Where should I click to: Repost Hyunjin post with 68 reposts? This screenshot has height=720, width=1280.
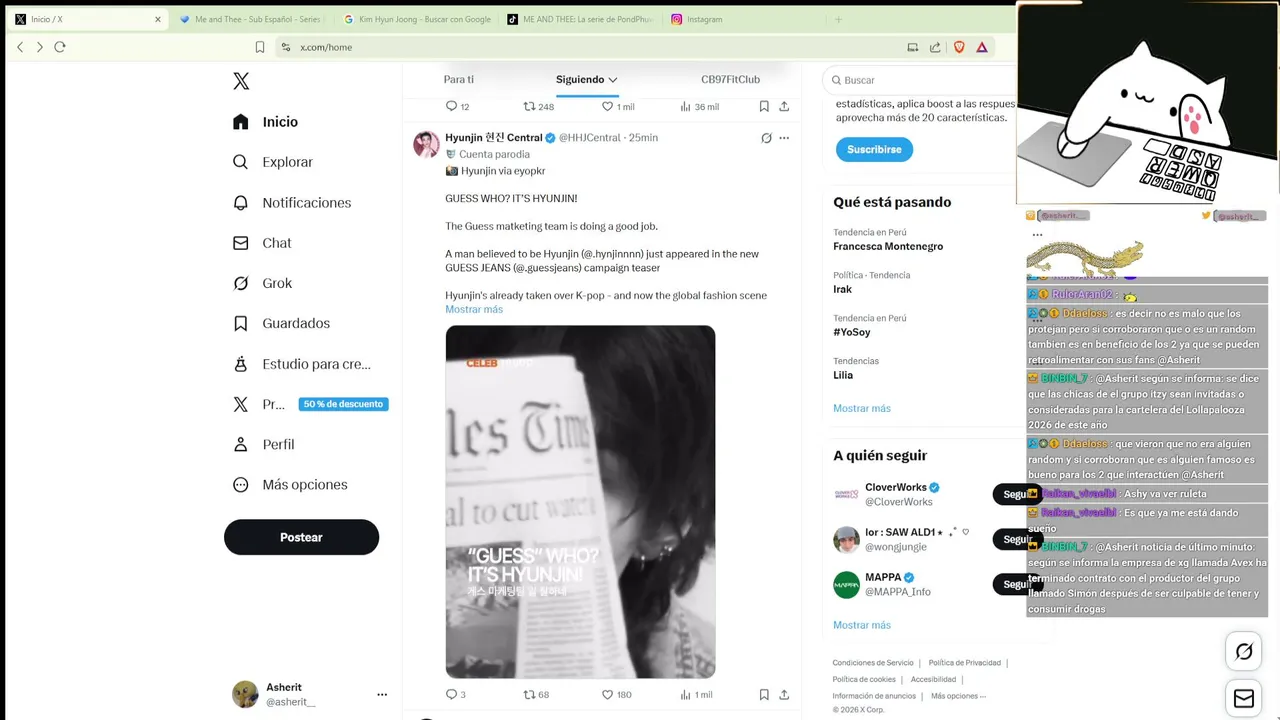pyautogui.click(x=536, y=694)
